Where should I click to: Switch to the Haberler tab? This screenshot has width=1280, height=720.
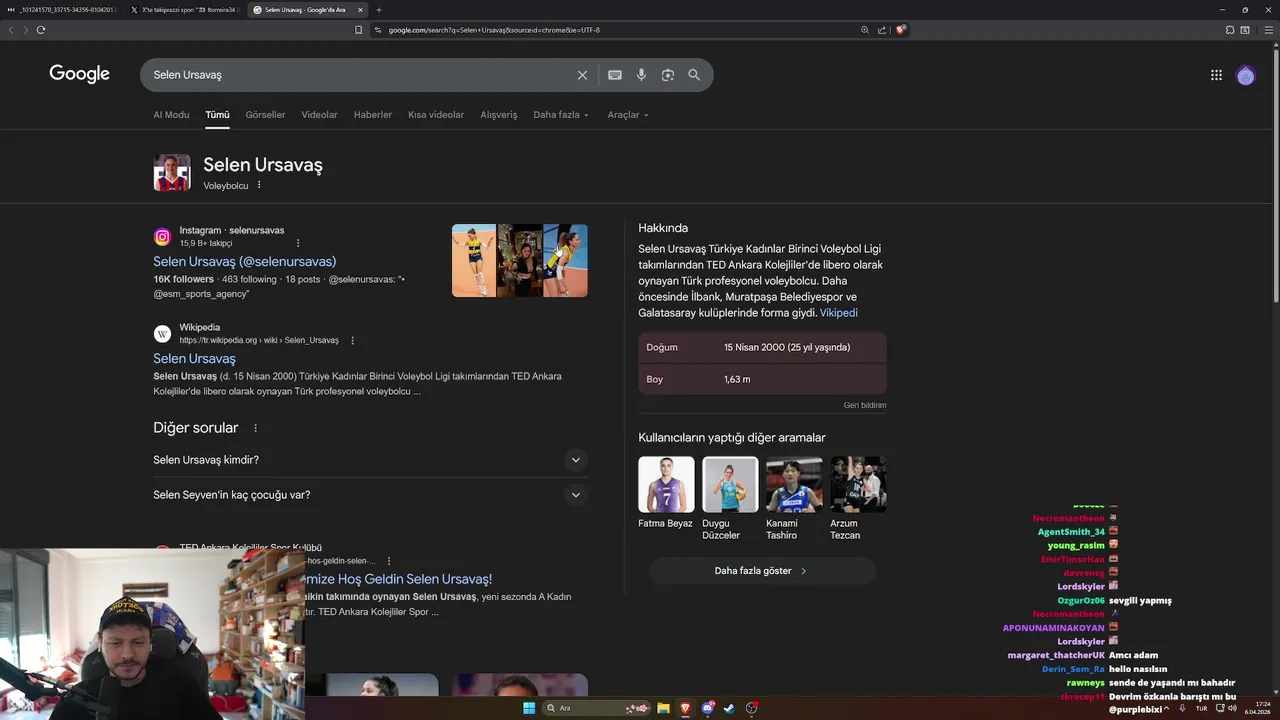[x=373, y=115]
